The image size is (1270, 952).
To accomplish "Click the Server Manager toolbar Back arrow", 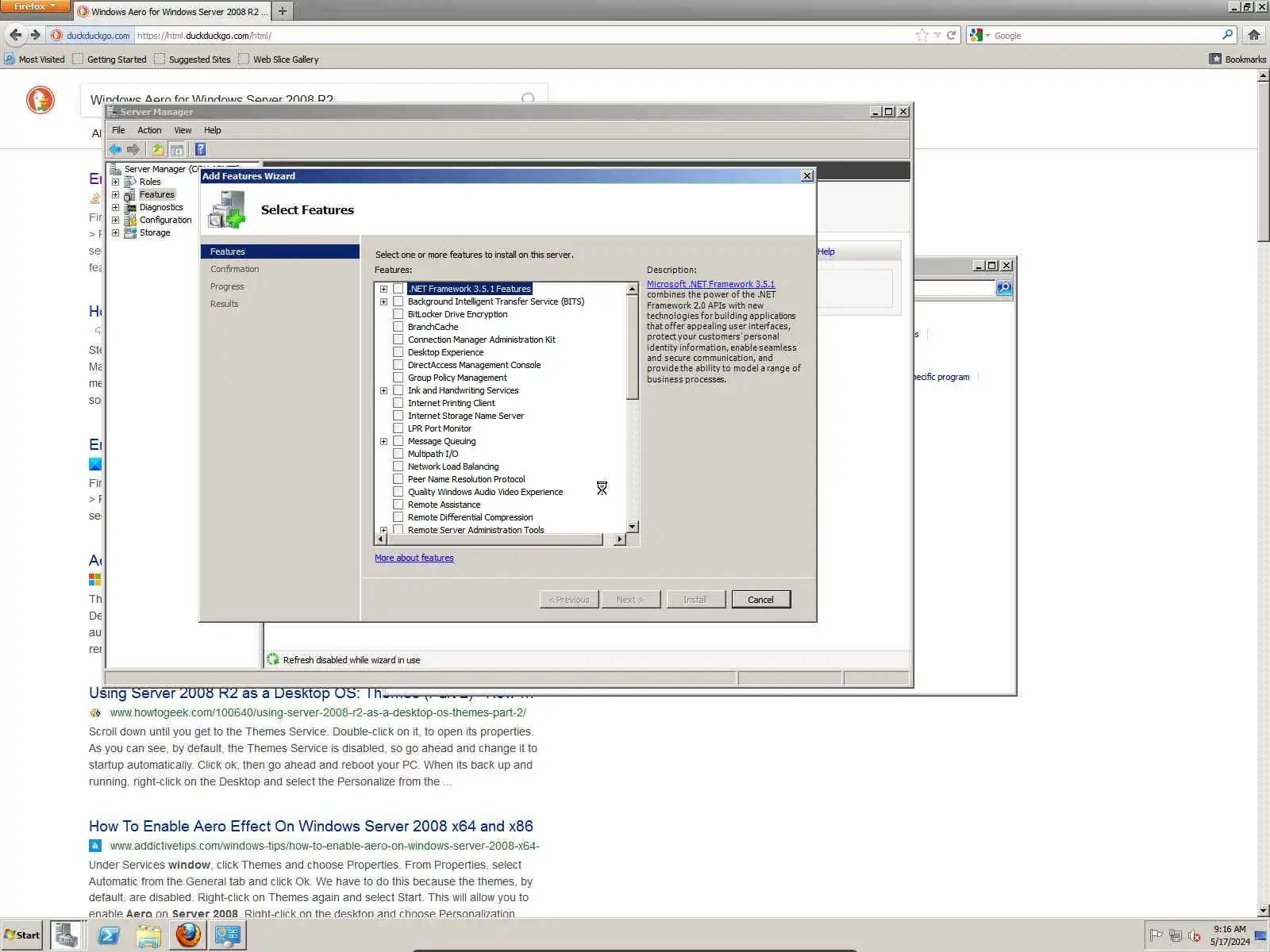I will click(116, 149).
